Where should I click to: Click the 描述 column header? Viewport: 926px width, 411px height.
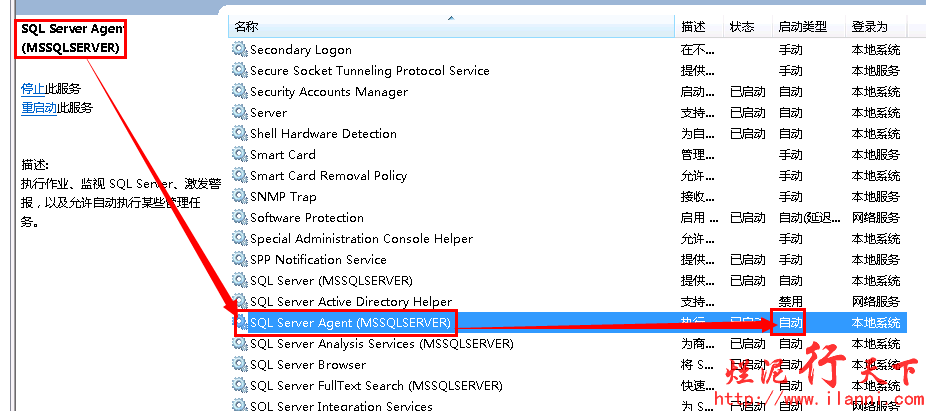(693, 27)
